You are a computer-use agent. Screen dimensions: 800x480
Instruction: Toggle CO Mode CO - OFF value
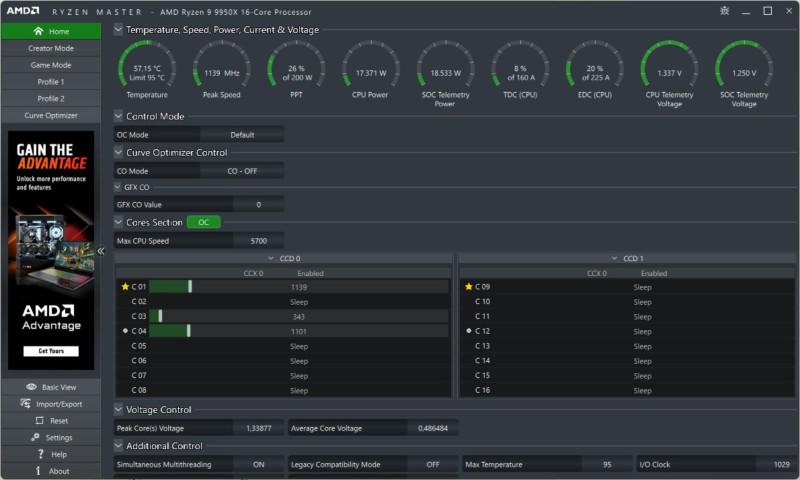pyautogui.click(x=242, y=171)
